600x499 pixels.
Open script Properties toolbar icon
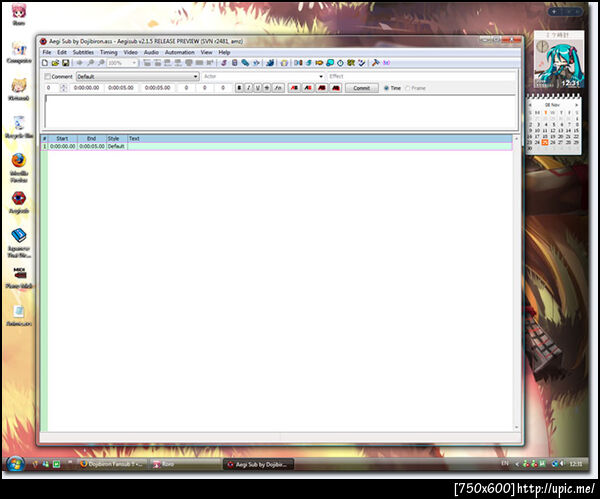pos(235,63)
